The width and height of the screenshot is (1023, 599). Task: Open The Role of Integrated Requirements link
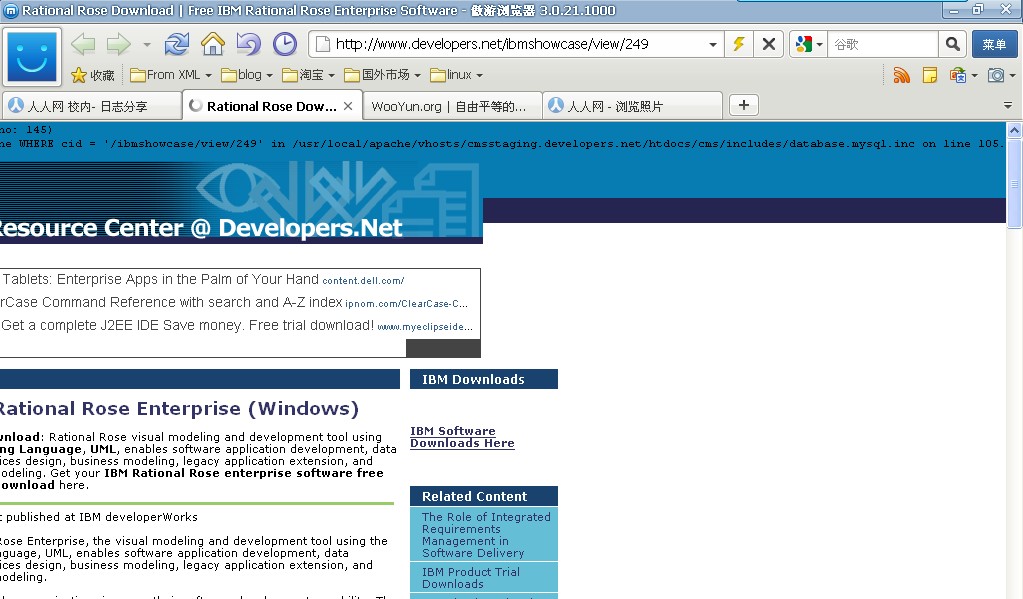pos(486,534)
